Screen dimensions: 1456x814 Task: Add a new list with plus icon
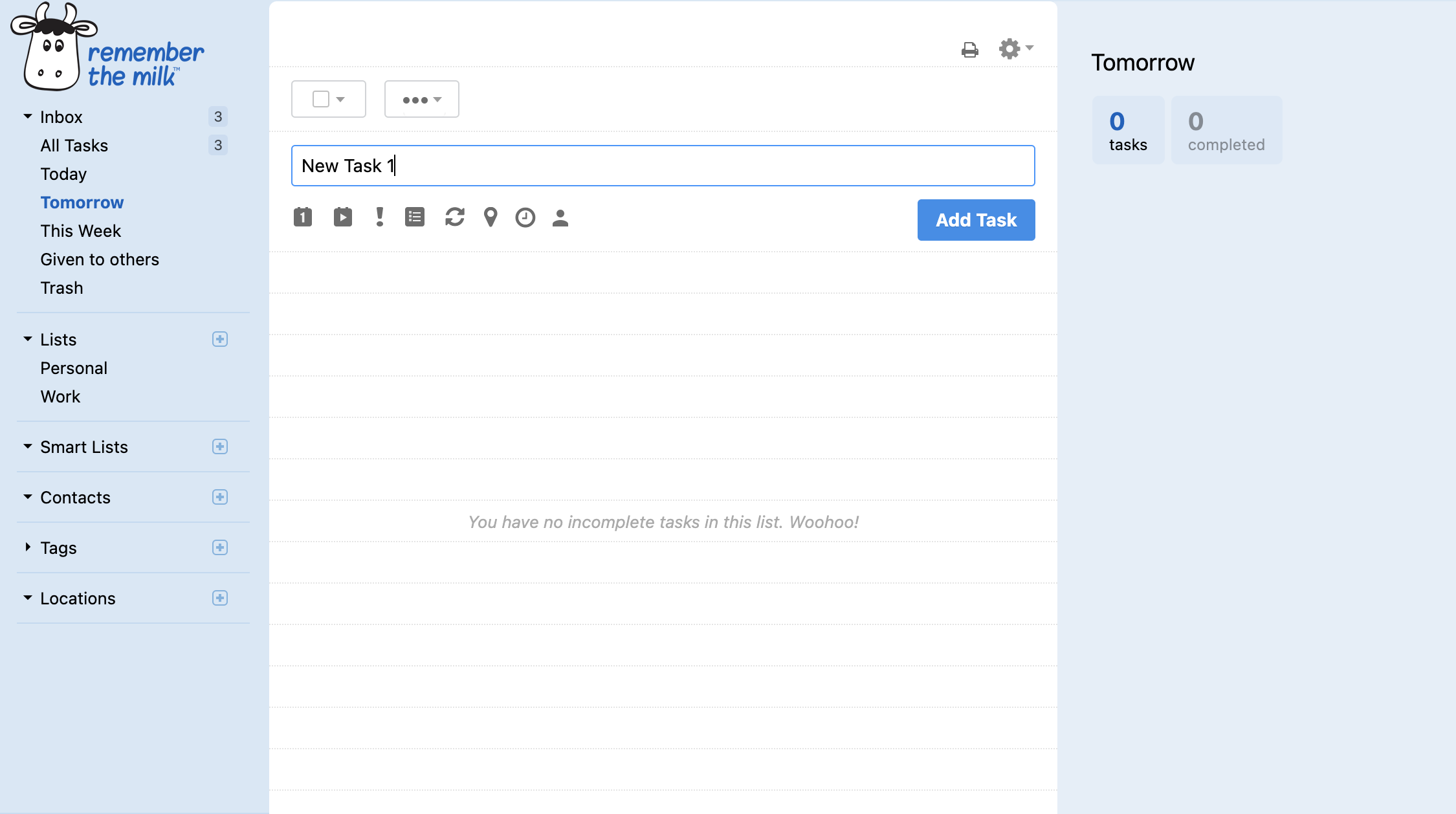click(220, 339)
